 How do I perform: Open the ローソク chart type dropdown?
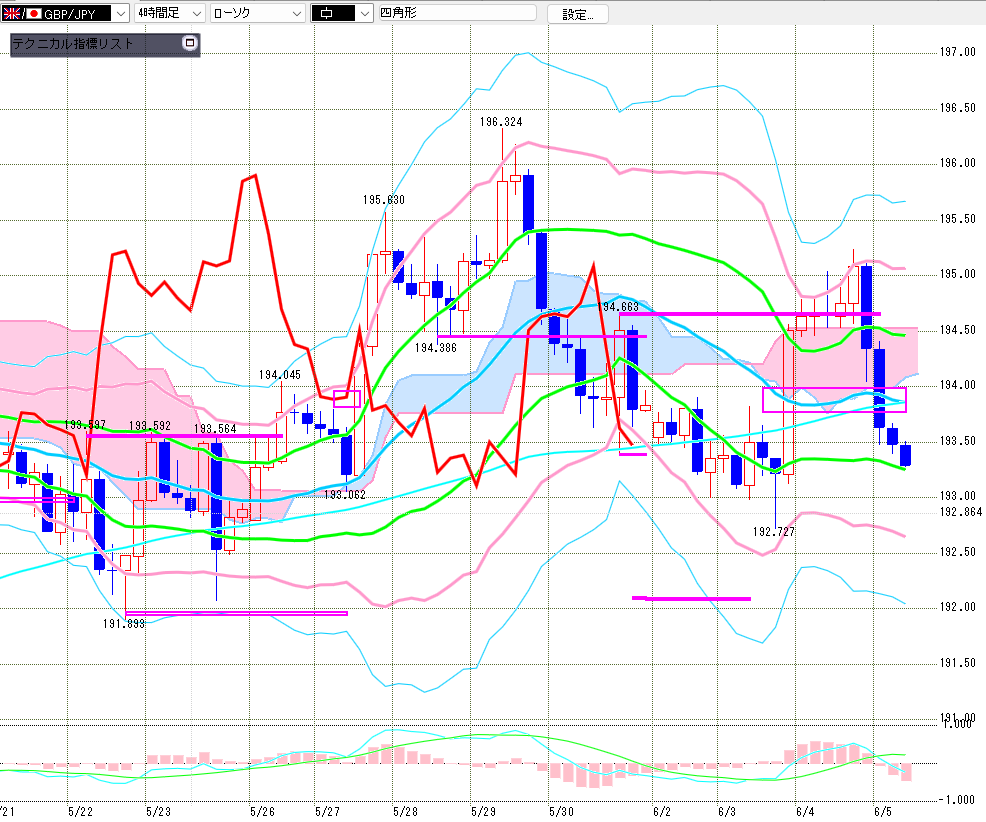click(x=258, y=13)
